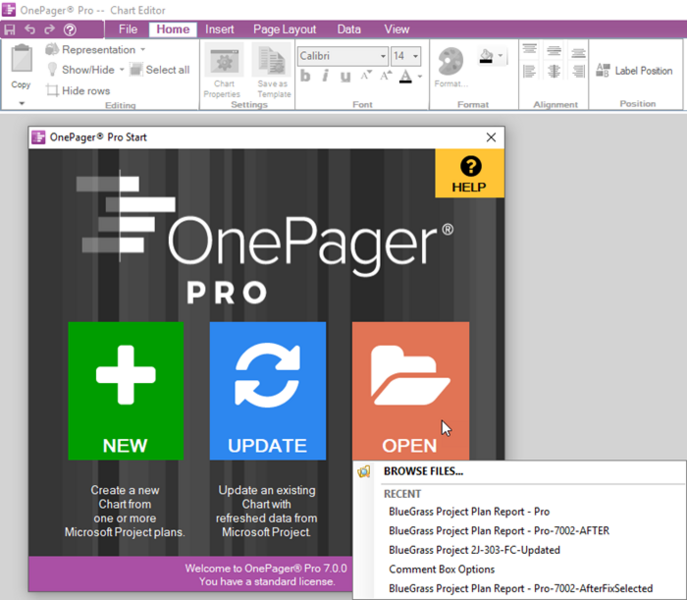Open the help question mark in title toolbar
The image size is (687, 600).
click(x=70, y=30)
